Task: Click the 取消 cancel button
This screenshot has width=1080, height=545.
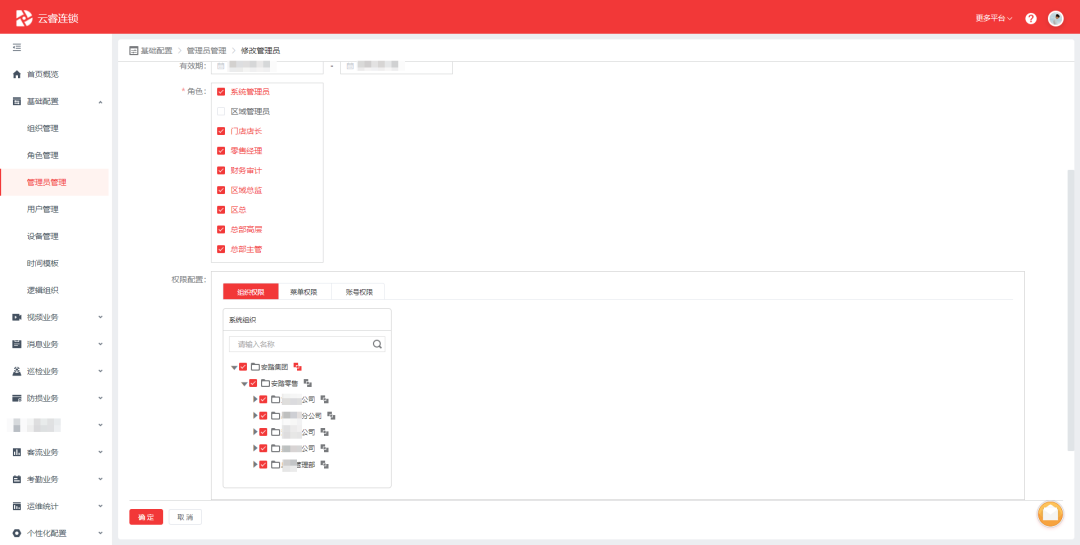Action: pos(184,517)
